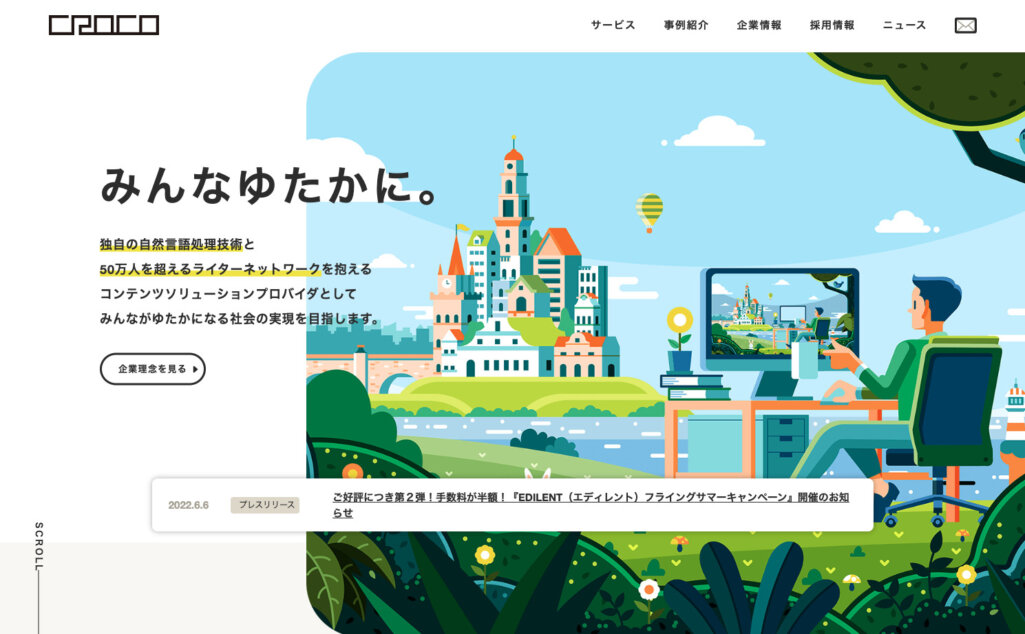Select 企業情報 in the navigation
The image size is (1025, 634).
coord(759,25)
